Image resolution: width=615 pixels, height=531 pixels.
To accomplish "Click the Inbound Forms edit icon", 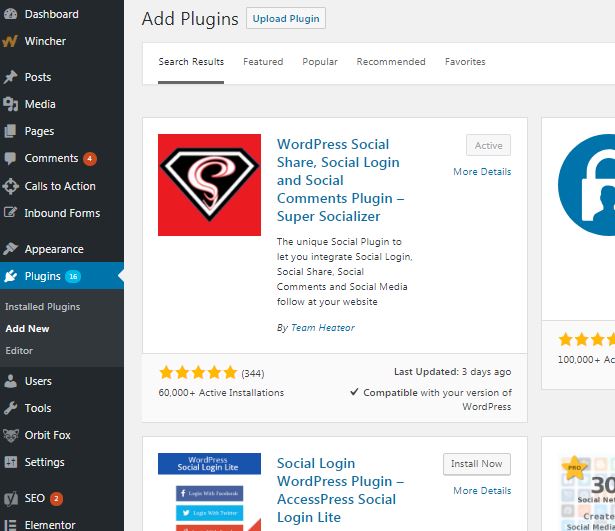I will pyautogui.click(x=11, y=213).
